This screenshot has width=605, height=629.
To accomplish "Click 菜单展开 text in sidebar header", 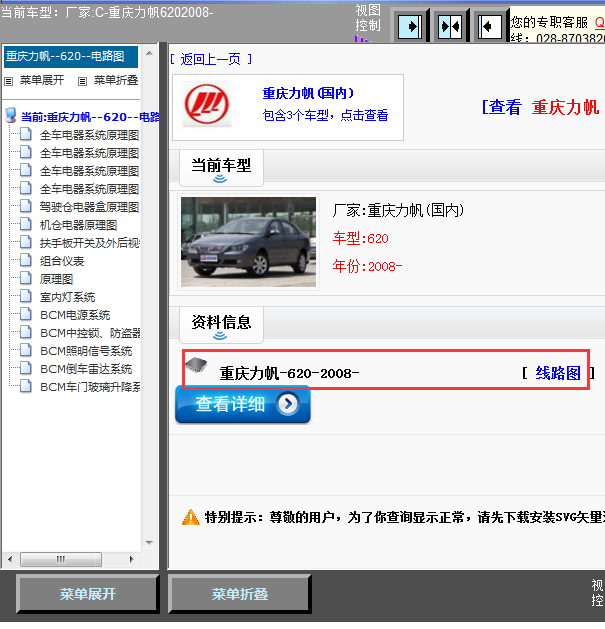I will [x=42, y=80].
